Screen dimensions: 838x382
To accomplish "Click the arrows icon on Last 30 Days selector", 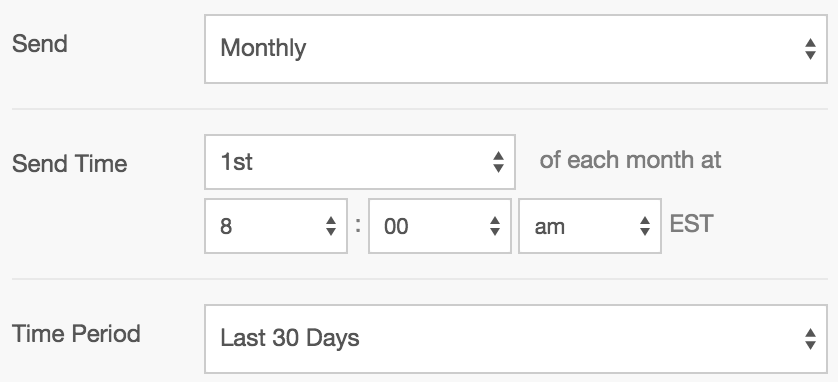I will click(810, 339).
